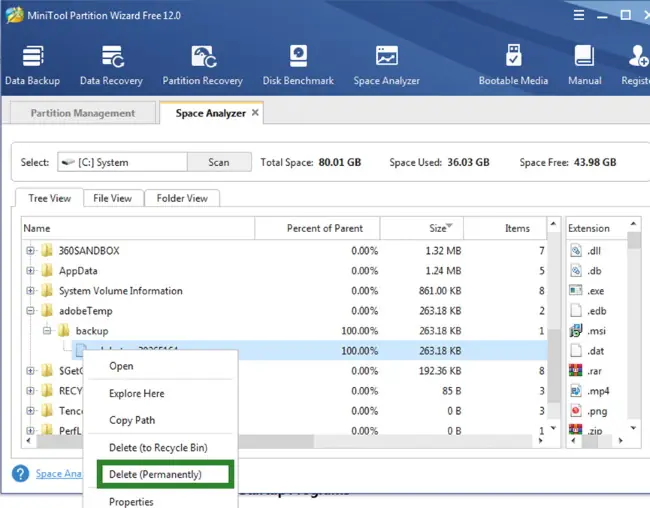
Task: Collapse the adobeTemp folder node
Action: 30,310
